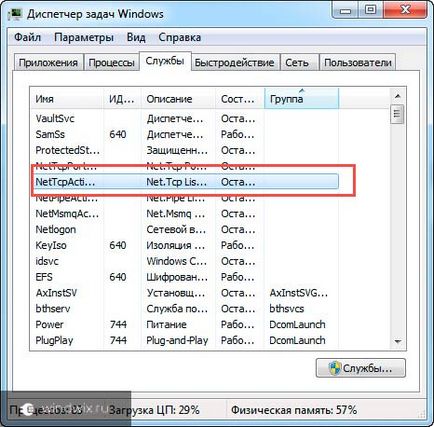
Task: Click the Загрузка ЦП: 29% status
Action: click(154, 410)
